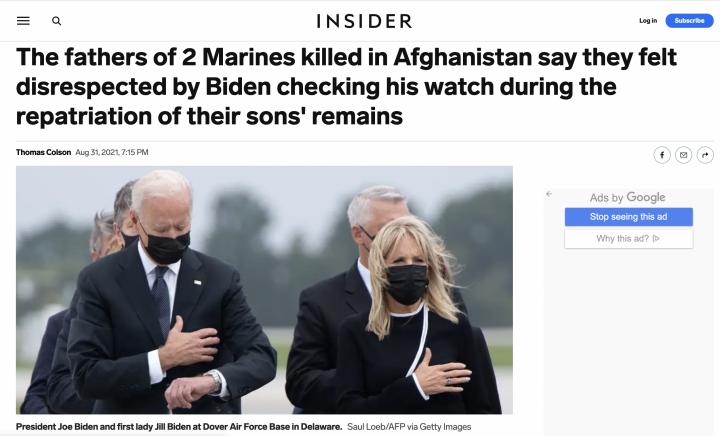Click the Saul Loeb/AFP photo credit
720x436 pixels.
(409, 427)
